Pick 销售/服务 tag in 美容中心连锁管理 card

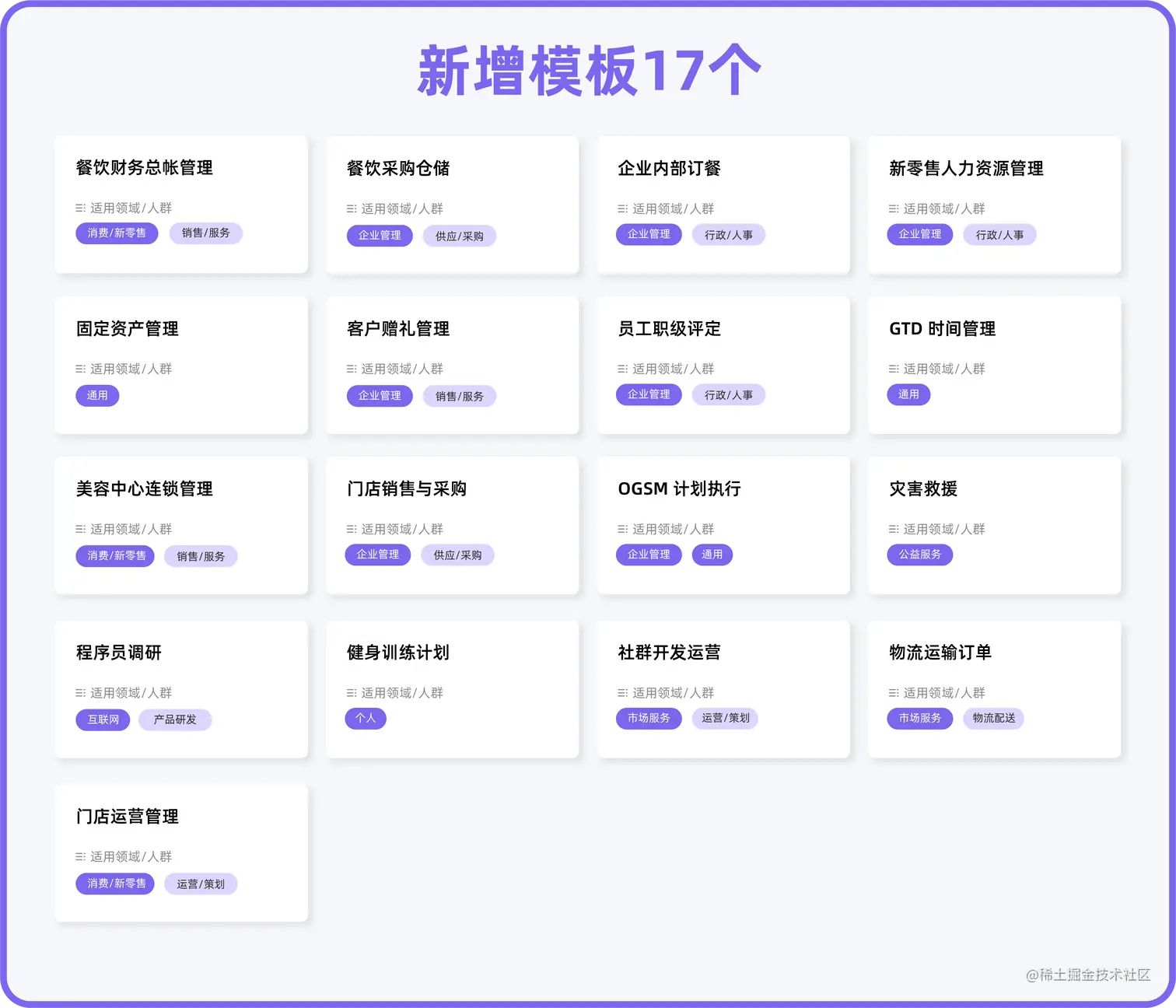point(201,557)
